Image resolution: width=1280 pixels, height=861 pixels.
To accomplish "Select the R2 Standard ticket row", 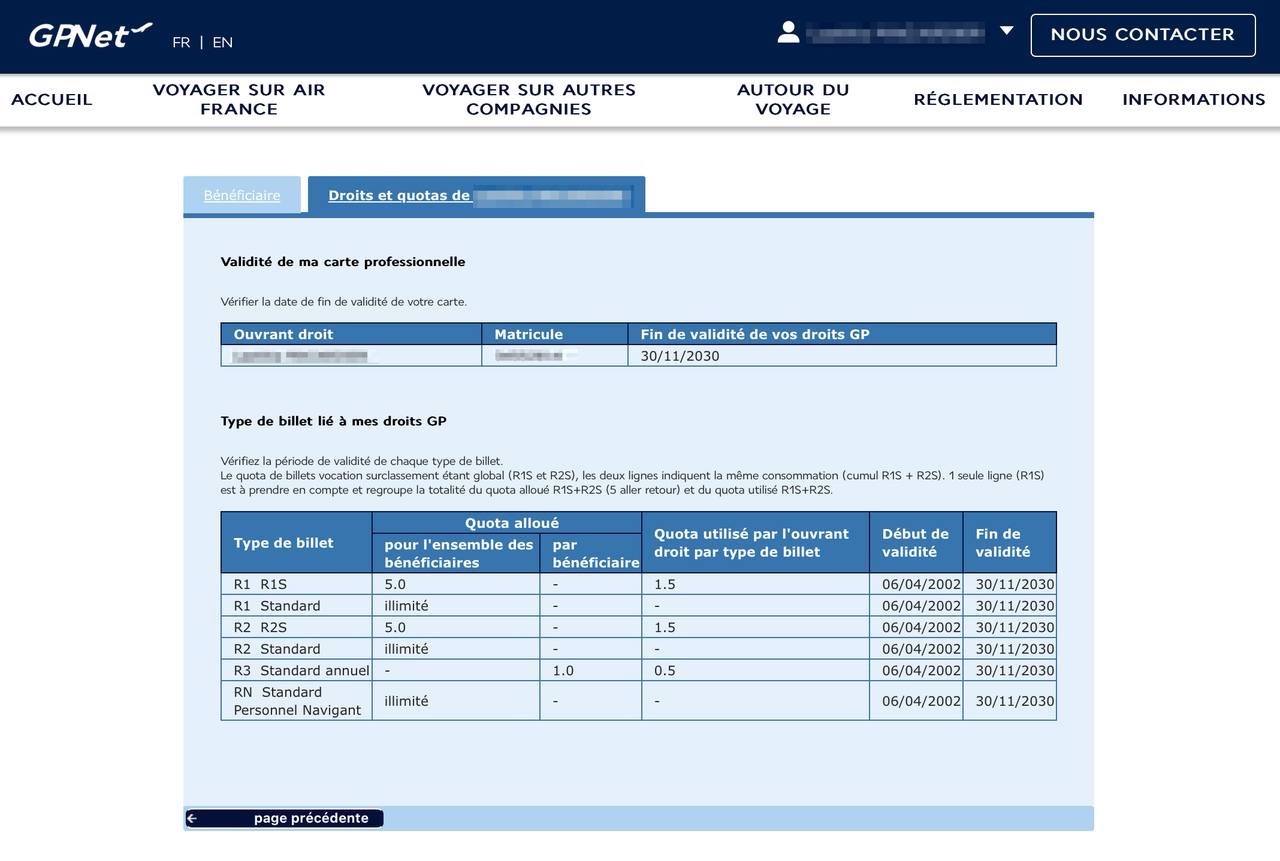I will 638,649.
